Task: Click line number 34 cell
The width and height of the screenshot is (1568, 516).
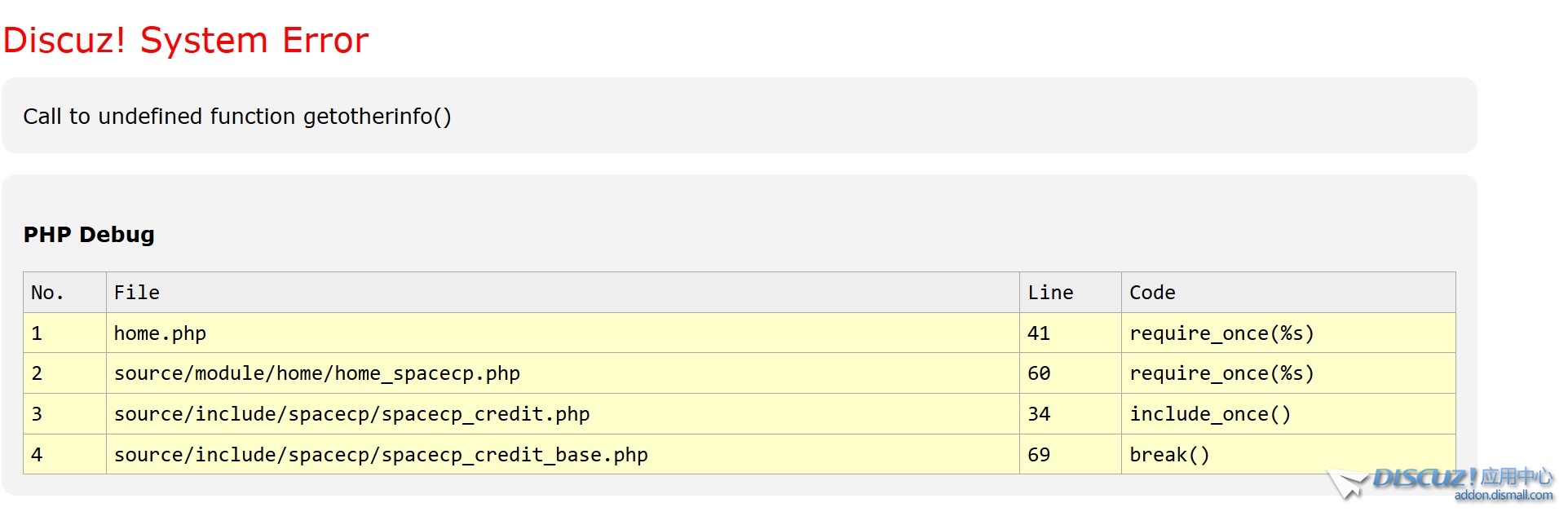Action: coord(1039,414)
